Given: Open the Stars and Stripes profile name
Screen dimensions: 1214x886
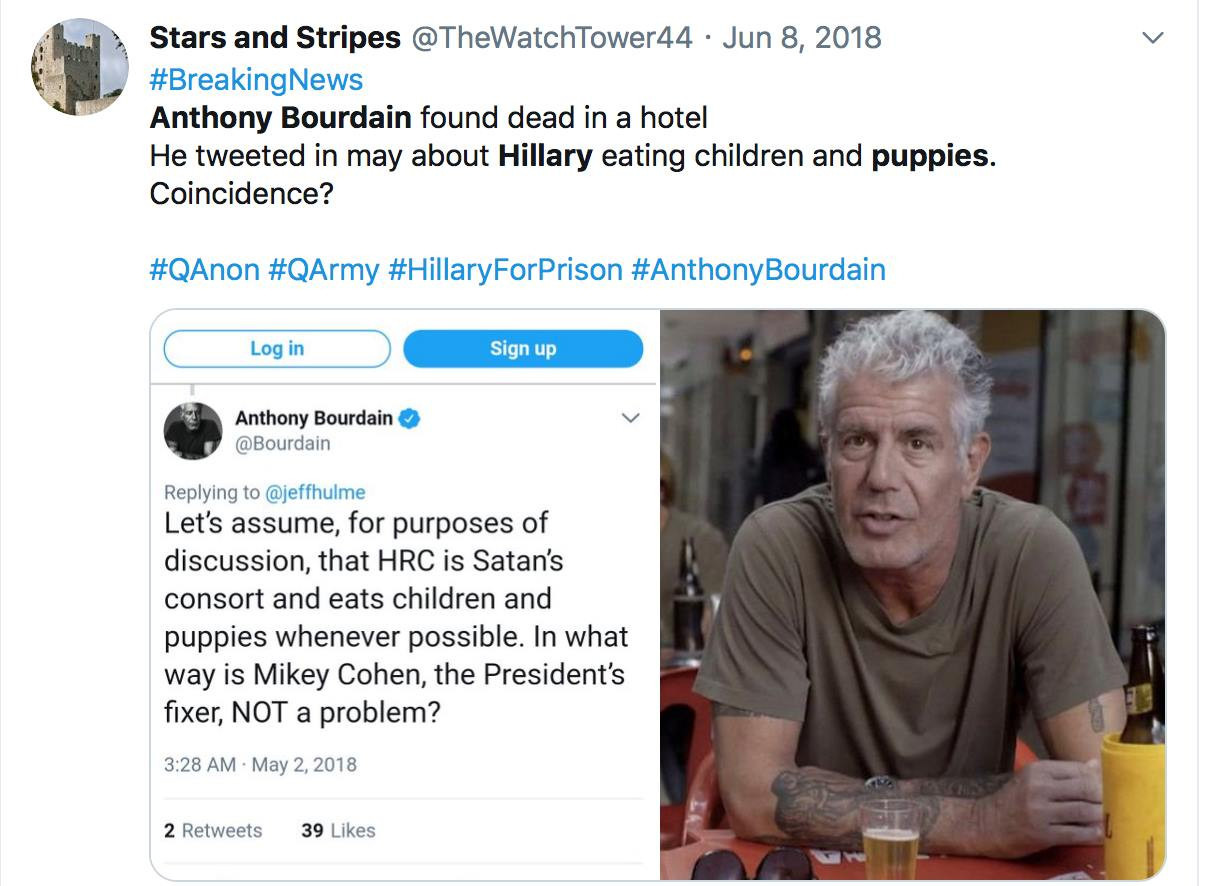Looking at the screenshot, I should [x=274, y=38].
